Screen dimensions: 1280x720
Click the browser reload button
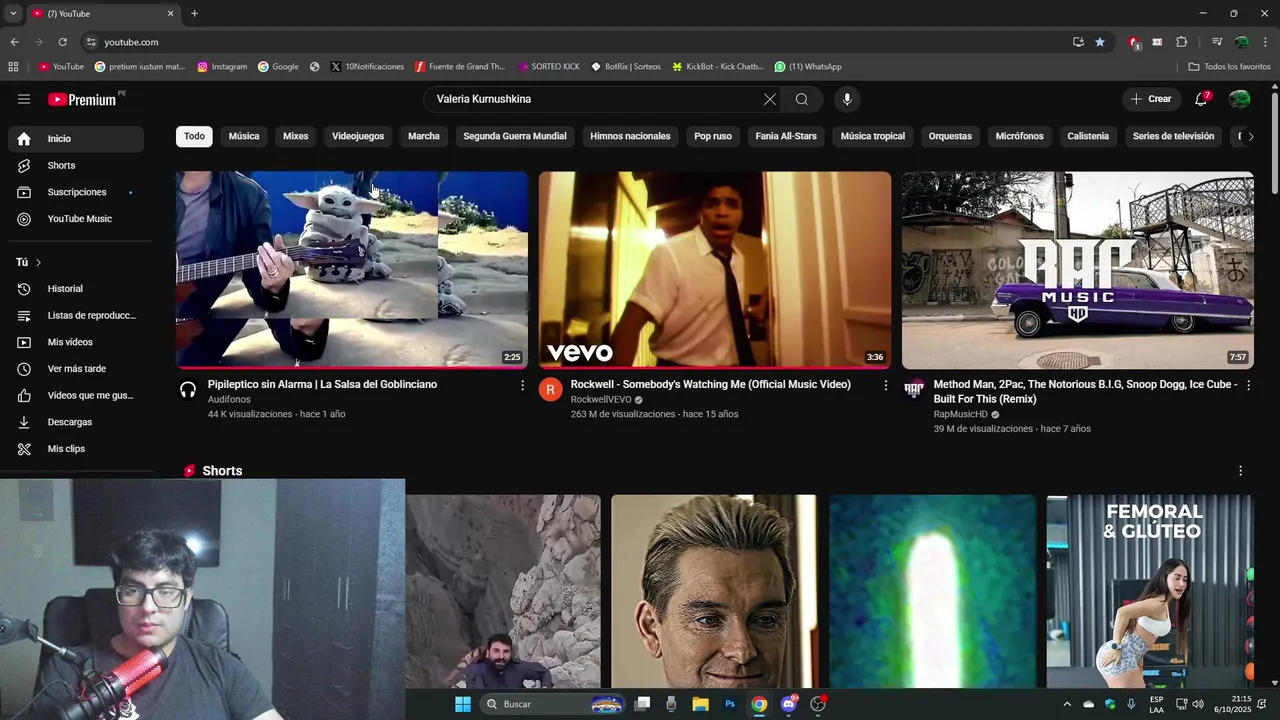click(62, 42)
